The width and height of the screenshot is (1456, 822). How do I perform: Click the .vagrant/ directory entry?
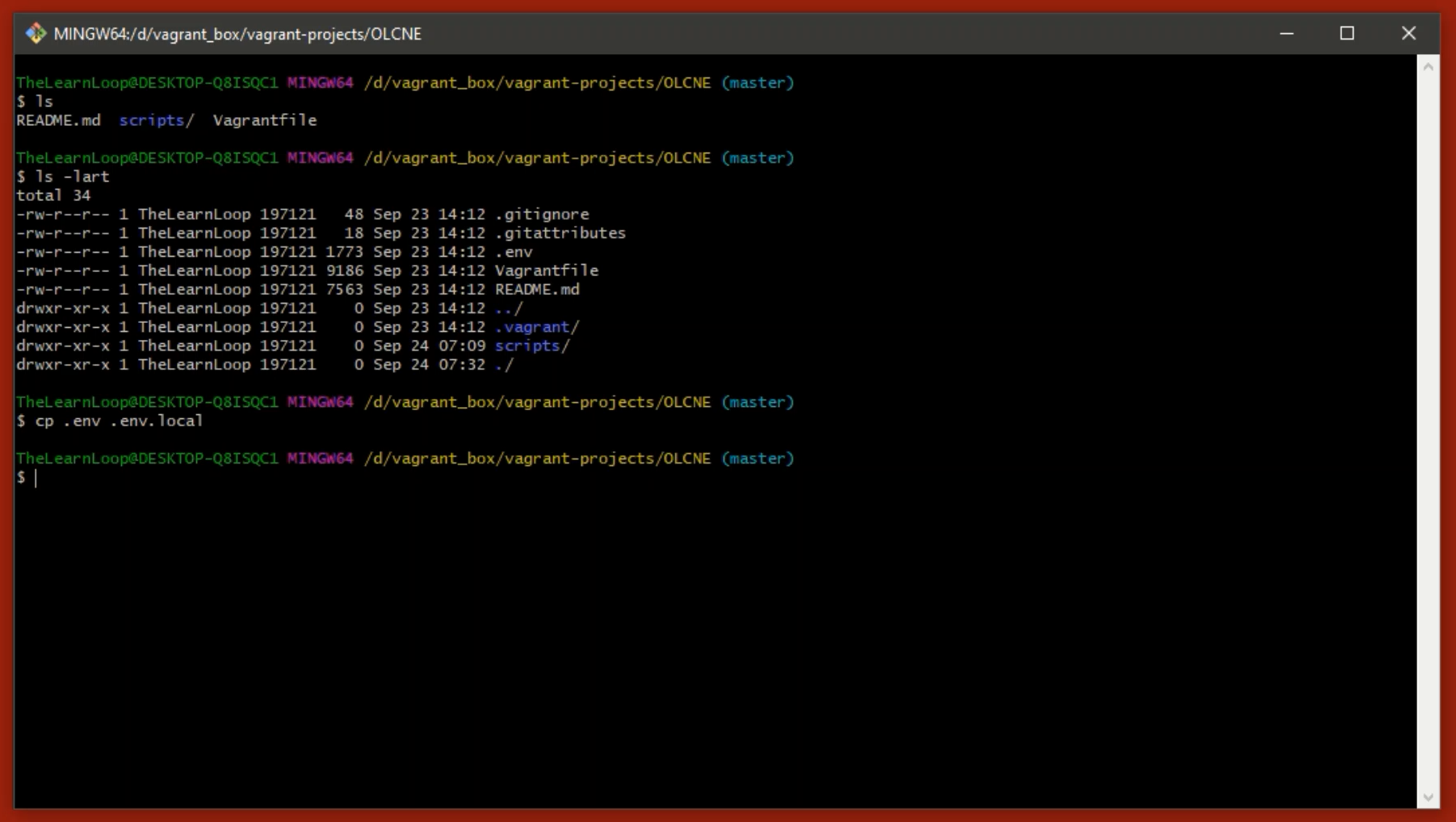(537, 327)
